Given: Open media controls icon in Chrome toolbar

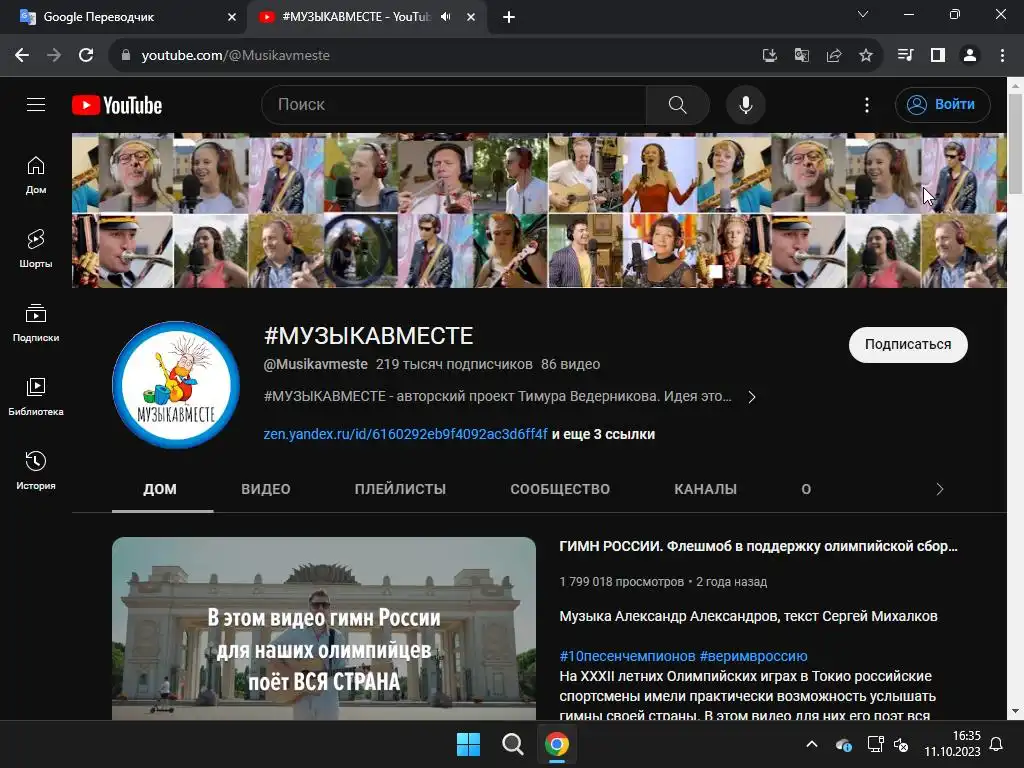Looking at the screenshot, I should (x=905, y=56).
